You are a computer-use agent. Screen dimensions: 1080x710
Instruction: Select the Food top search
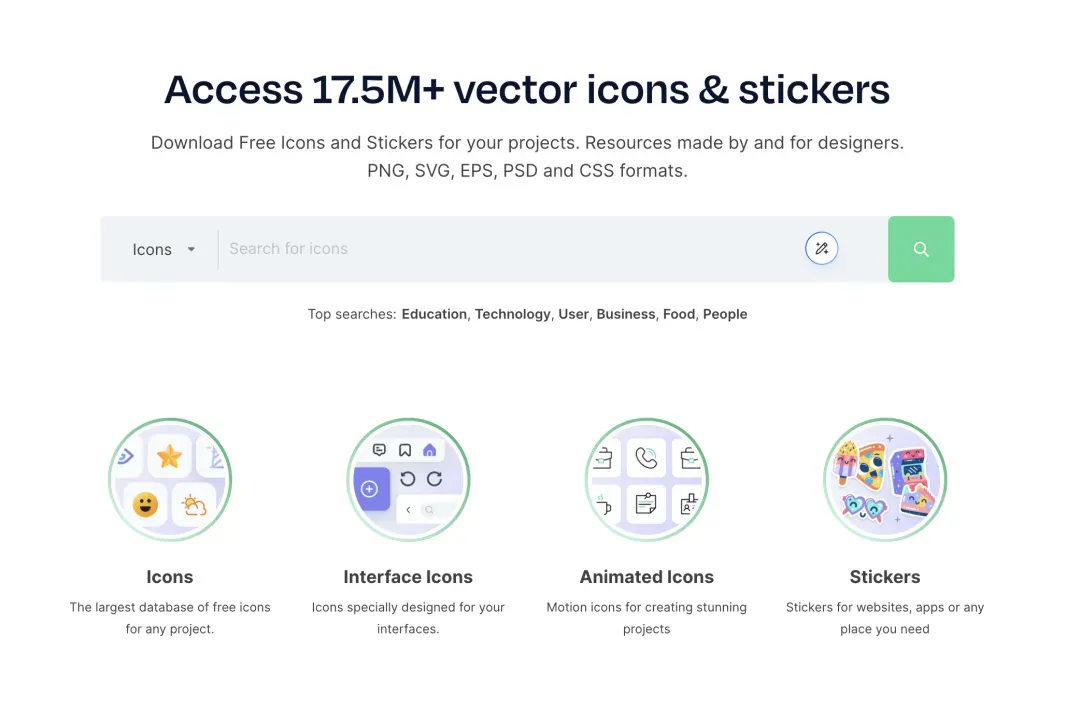[x=678, y=314]
